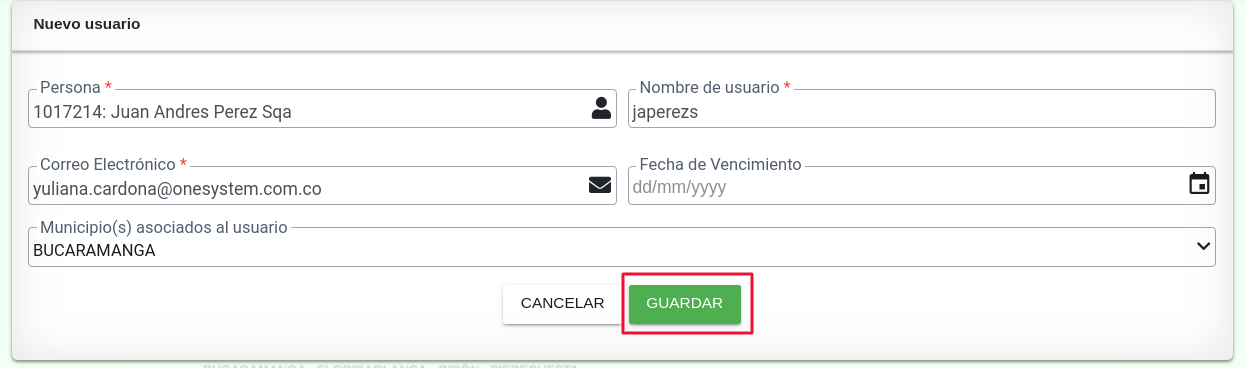Click the Nombre de usuario label
Image resolution: width=1245 pixels, height=368 pixels.
(x=709, y=87)
